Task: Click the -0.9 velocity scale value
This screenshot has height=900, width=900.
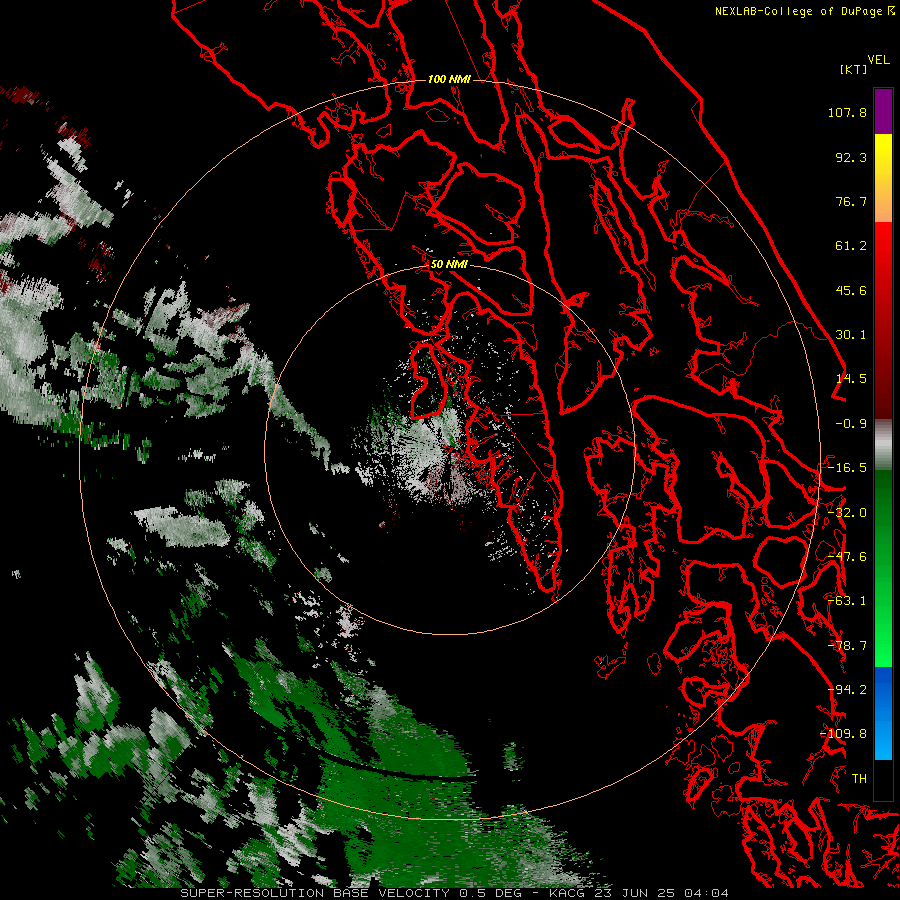Action: (851, 424)
